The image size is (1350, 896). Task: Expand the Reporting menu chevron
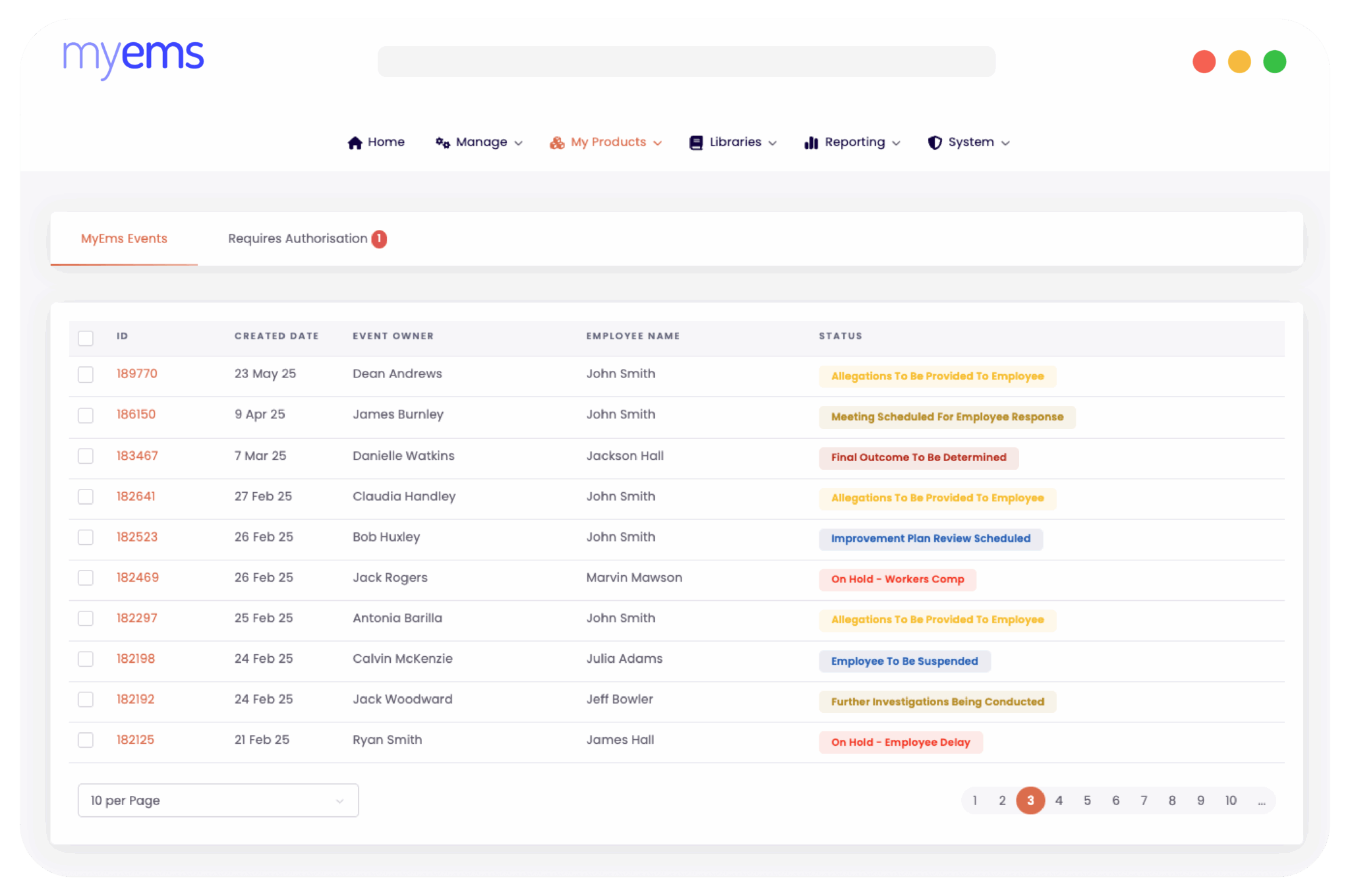tap(897, 142)
